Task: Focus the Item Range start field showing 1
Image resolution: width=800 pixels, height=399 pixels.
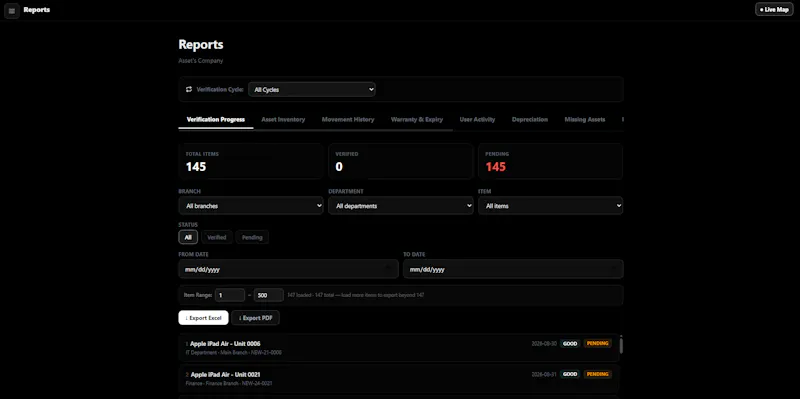Action: click(230, 295)
